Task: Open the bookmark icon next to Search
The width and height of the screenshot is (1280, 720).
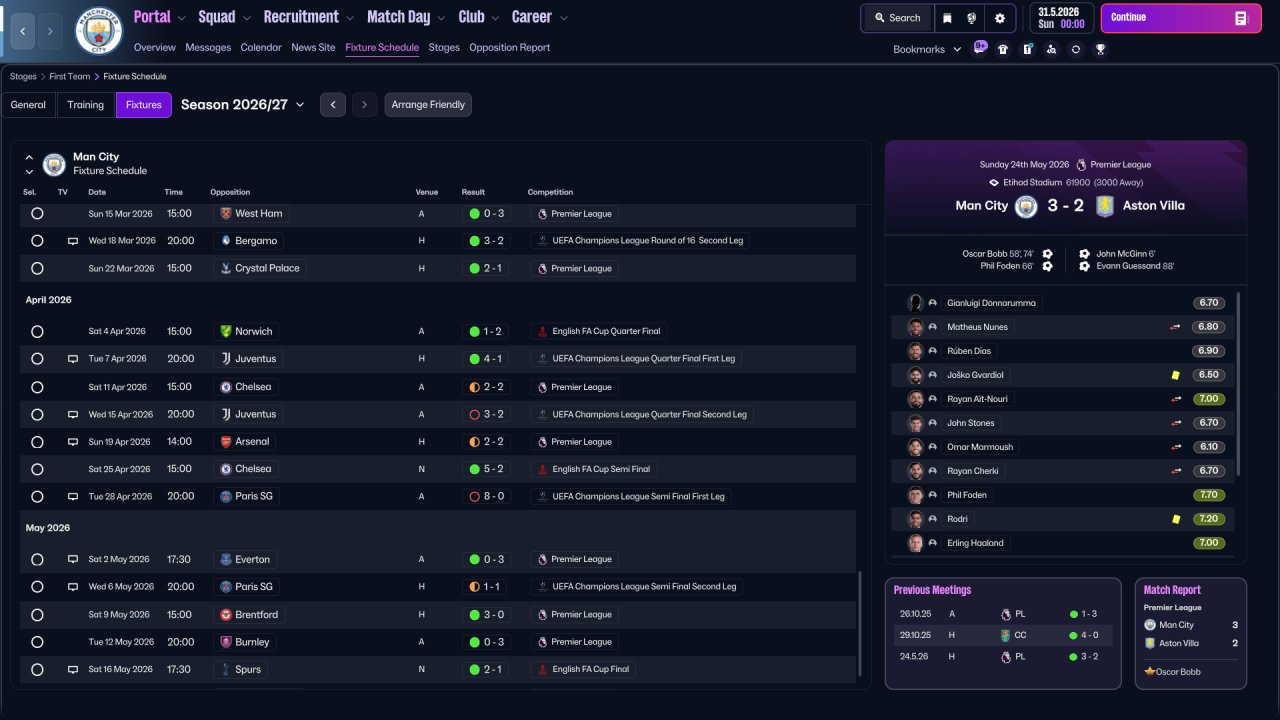Action: pyautogui.click(x=947, y=18)
